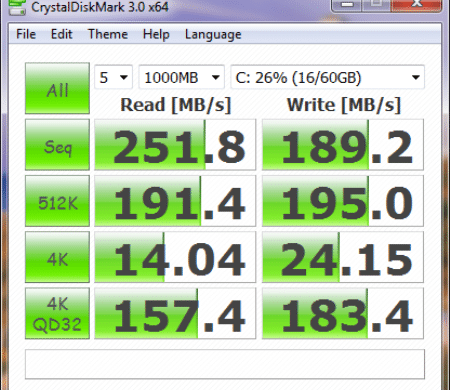Click the empty comment field at bottom
Screen dimensions: 450x390
(x=225, y=364)
